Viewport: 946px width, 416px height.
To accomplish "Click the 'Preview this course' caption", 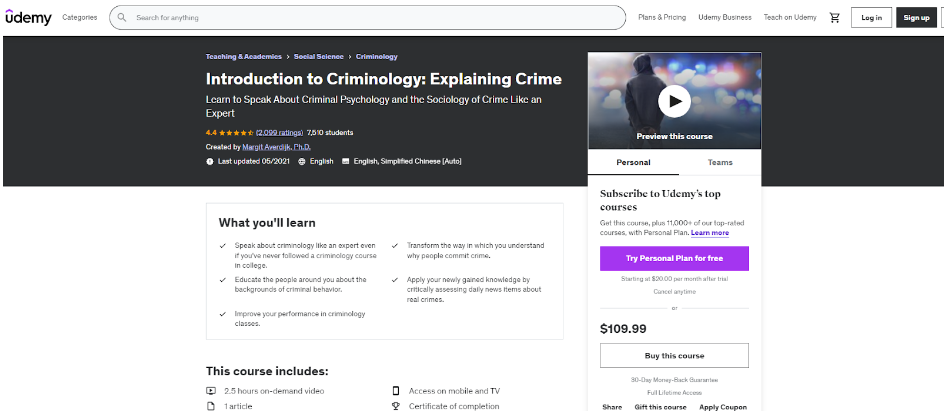I will tap(674, 136).
